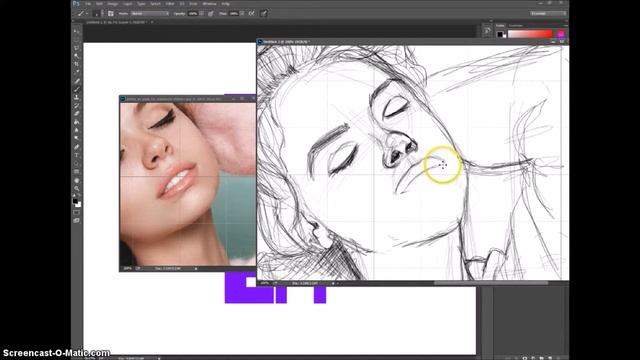Click the Opacity value field
The width and height of the screenshot is (640, 360).
click(193, 13)
